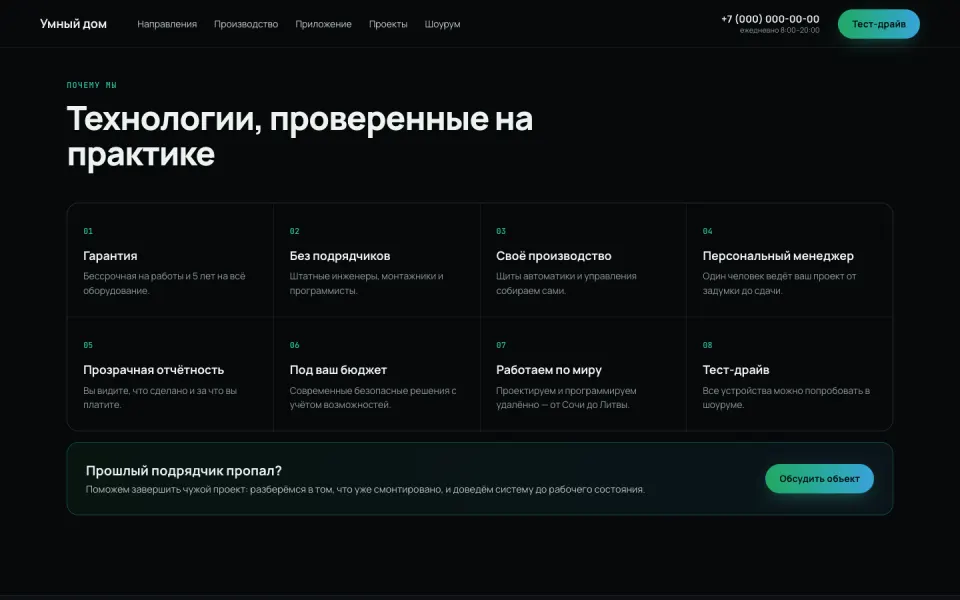The height and width of the screenshot is (600, 960).
Task: Select the Шоурум nav menu item
Action: 442,24
